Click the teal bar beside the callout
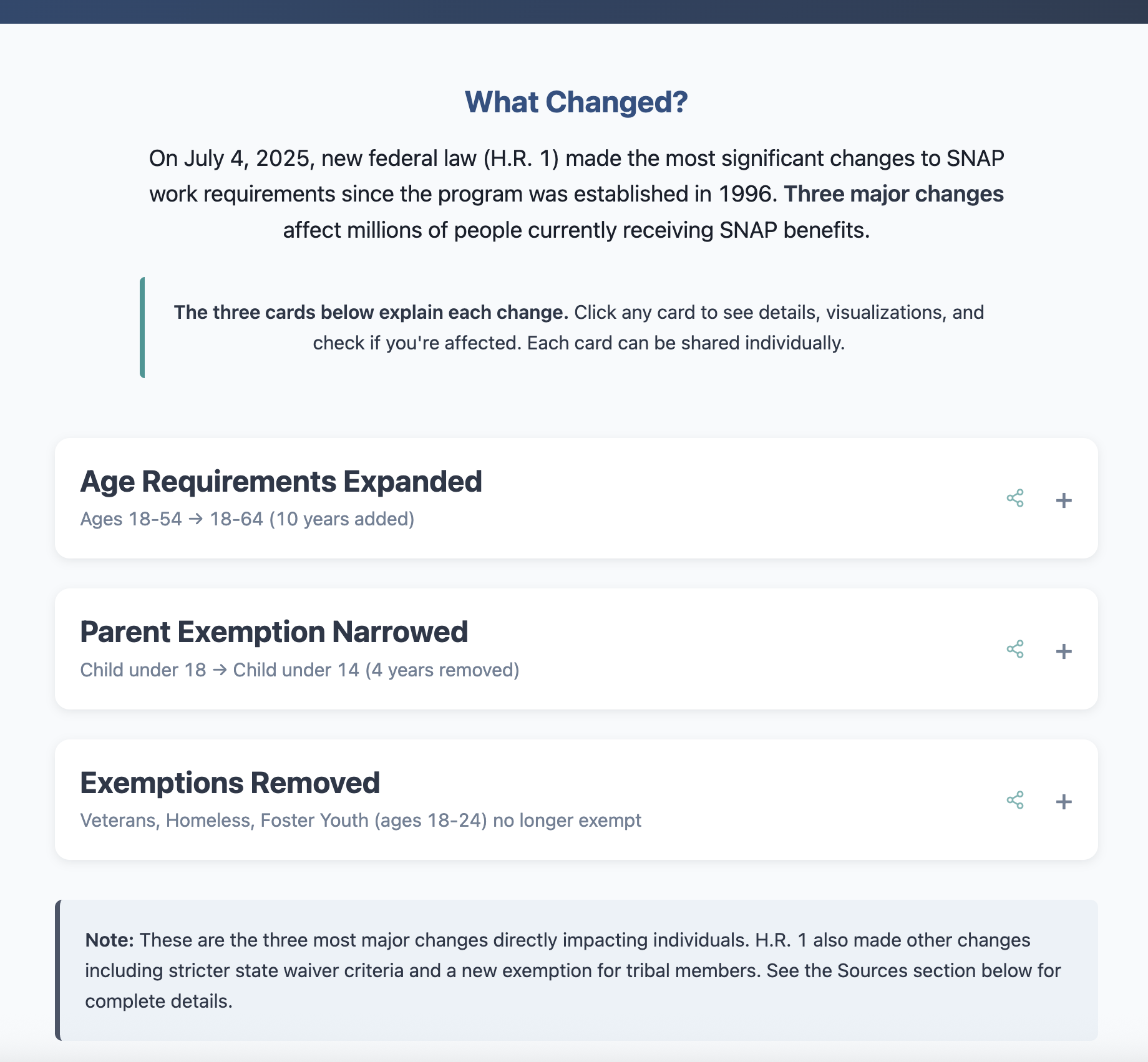This screenshot has width=1148, height=1062. click(143, 328)
